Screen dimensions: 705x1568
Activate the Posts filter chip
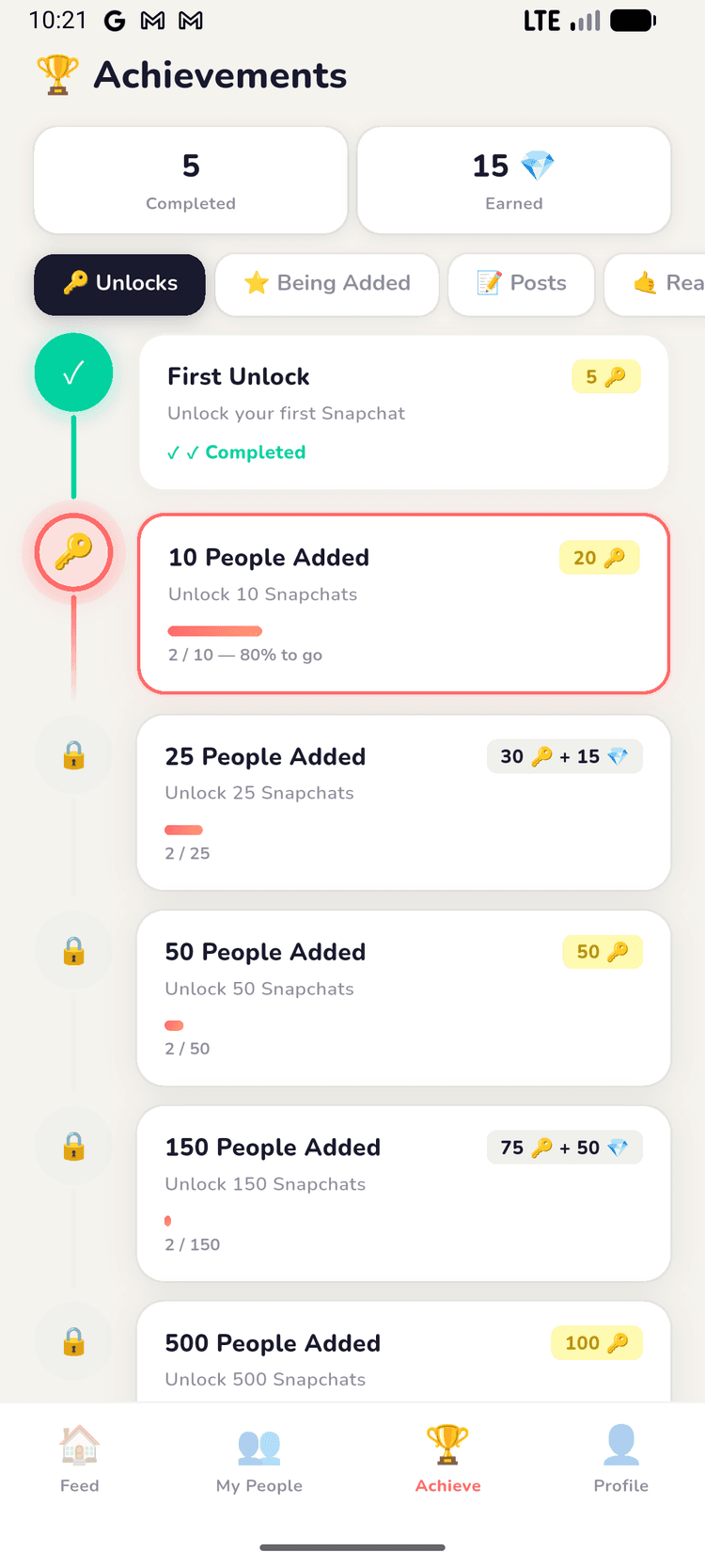click(521, 284)
